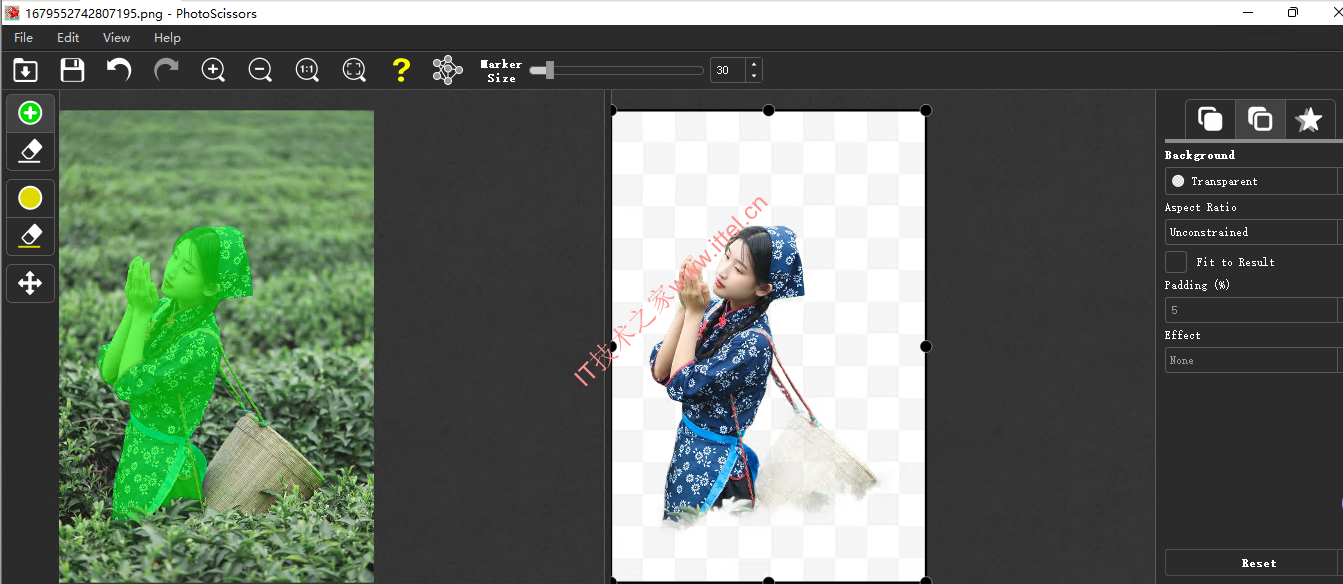Open the File menu

23,38
